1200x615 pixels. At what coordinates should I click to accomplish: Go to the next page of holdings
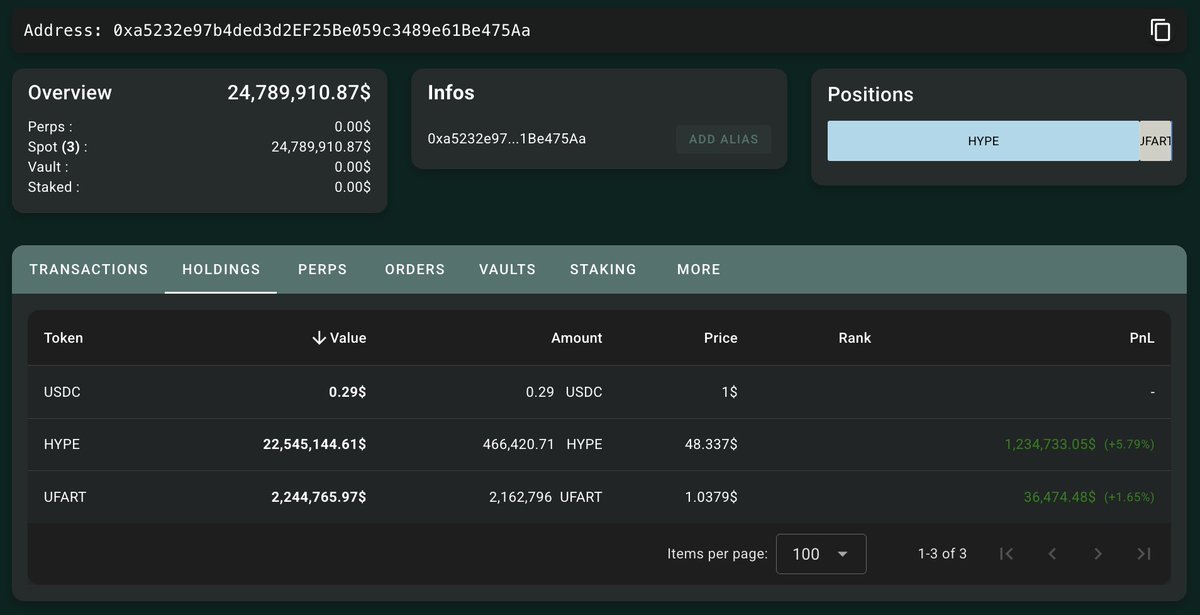tap(1098, 554)
